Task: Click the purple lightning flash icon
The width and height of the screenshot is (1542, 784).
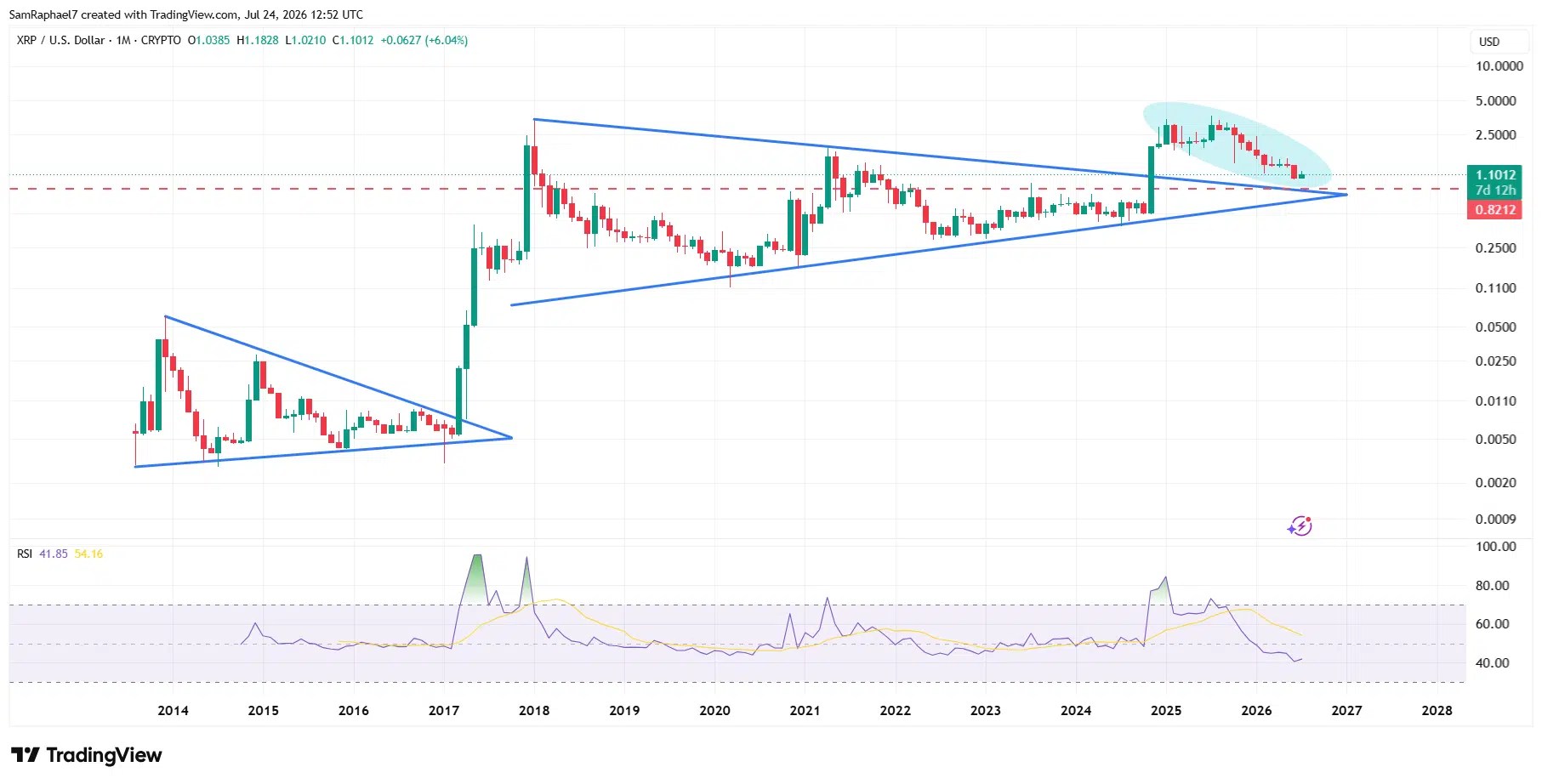Action: tap(1300, 526)
